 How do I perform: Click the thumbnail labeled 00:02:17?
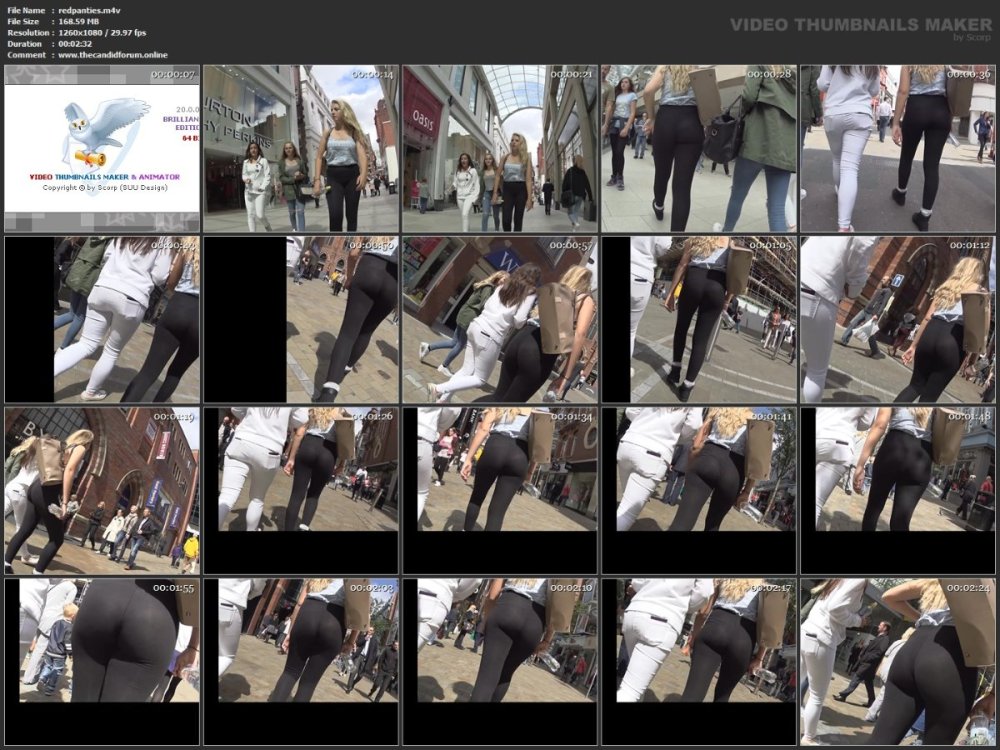[x=699, y=662]
